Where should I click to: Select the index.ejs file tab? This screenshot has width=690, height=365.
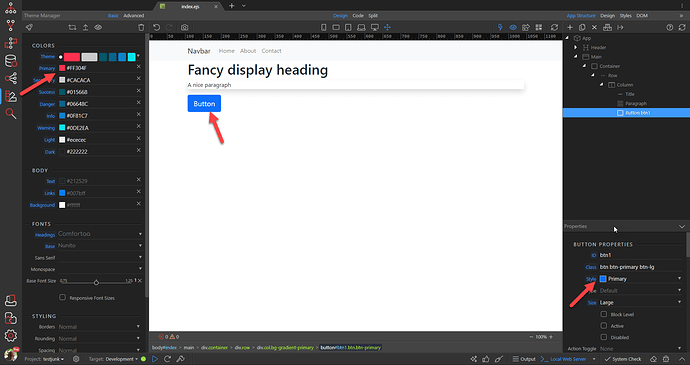click(x=190, y=7)
